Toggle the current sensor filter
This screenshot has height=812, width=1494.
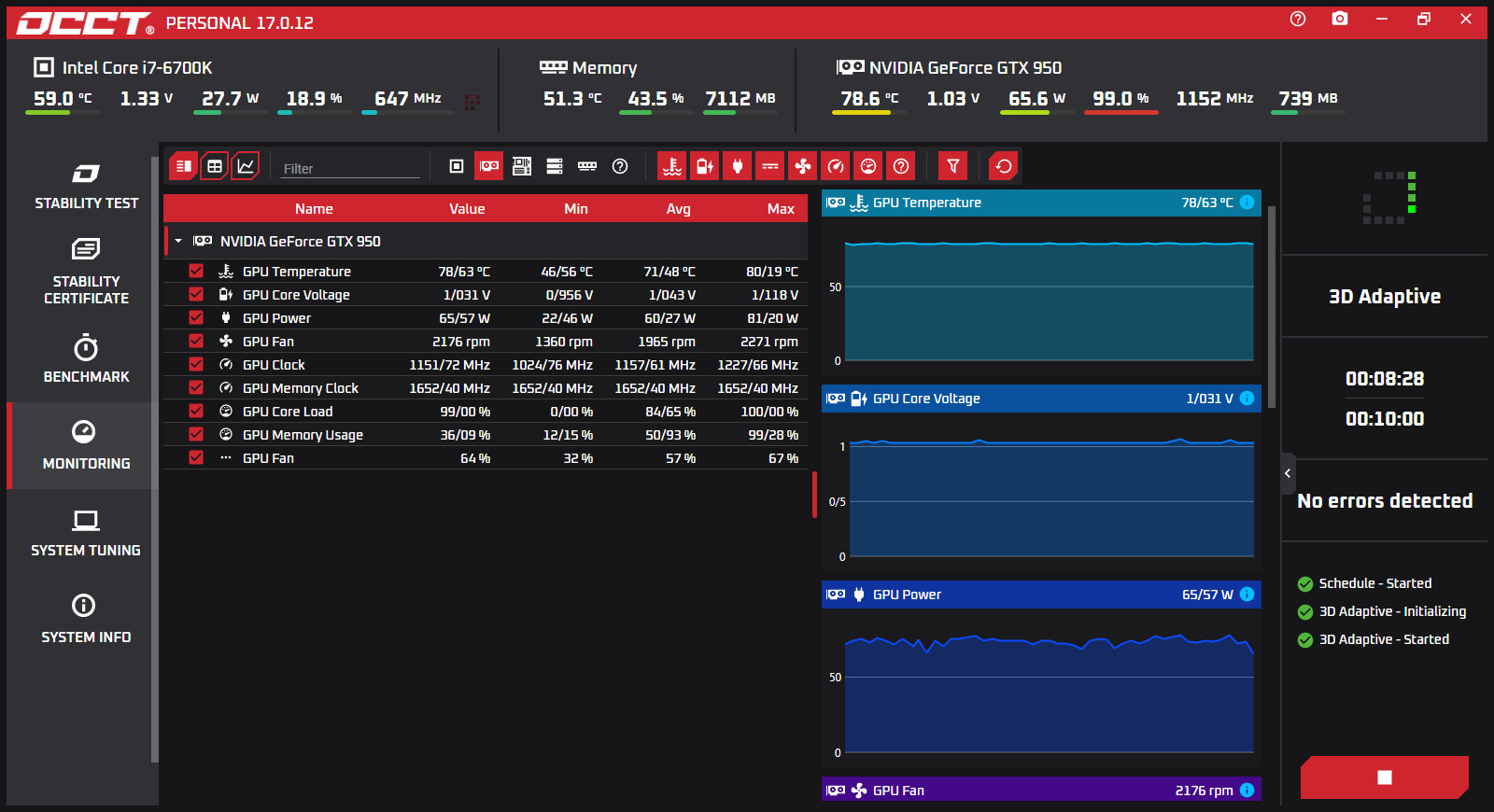tap(770, 166)
